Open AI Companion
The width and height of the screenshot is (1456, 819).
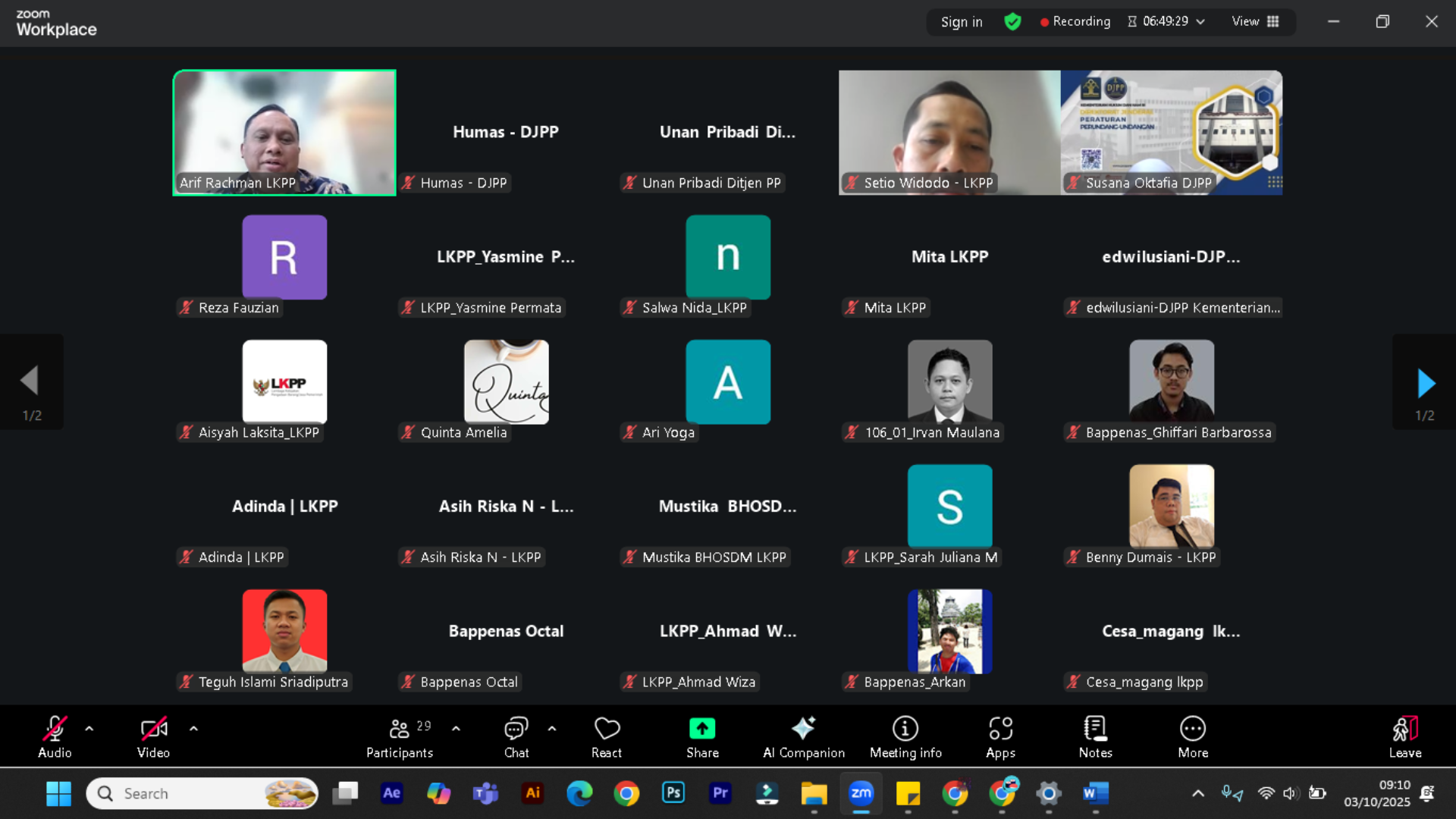pos(804,737)
